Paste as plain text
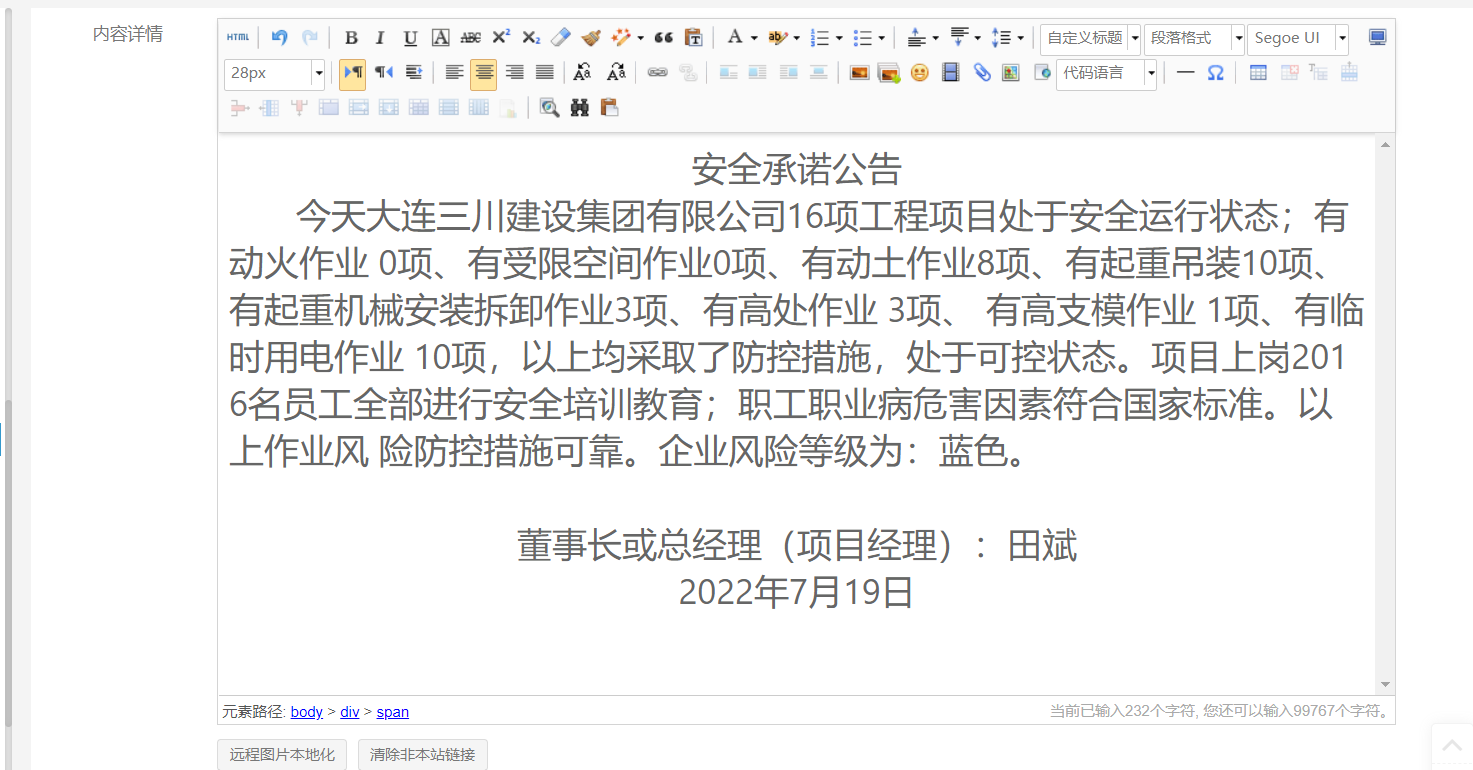 point(693,38)
